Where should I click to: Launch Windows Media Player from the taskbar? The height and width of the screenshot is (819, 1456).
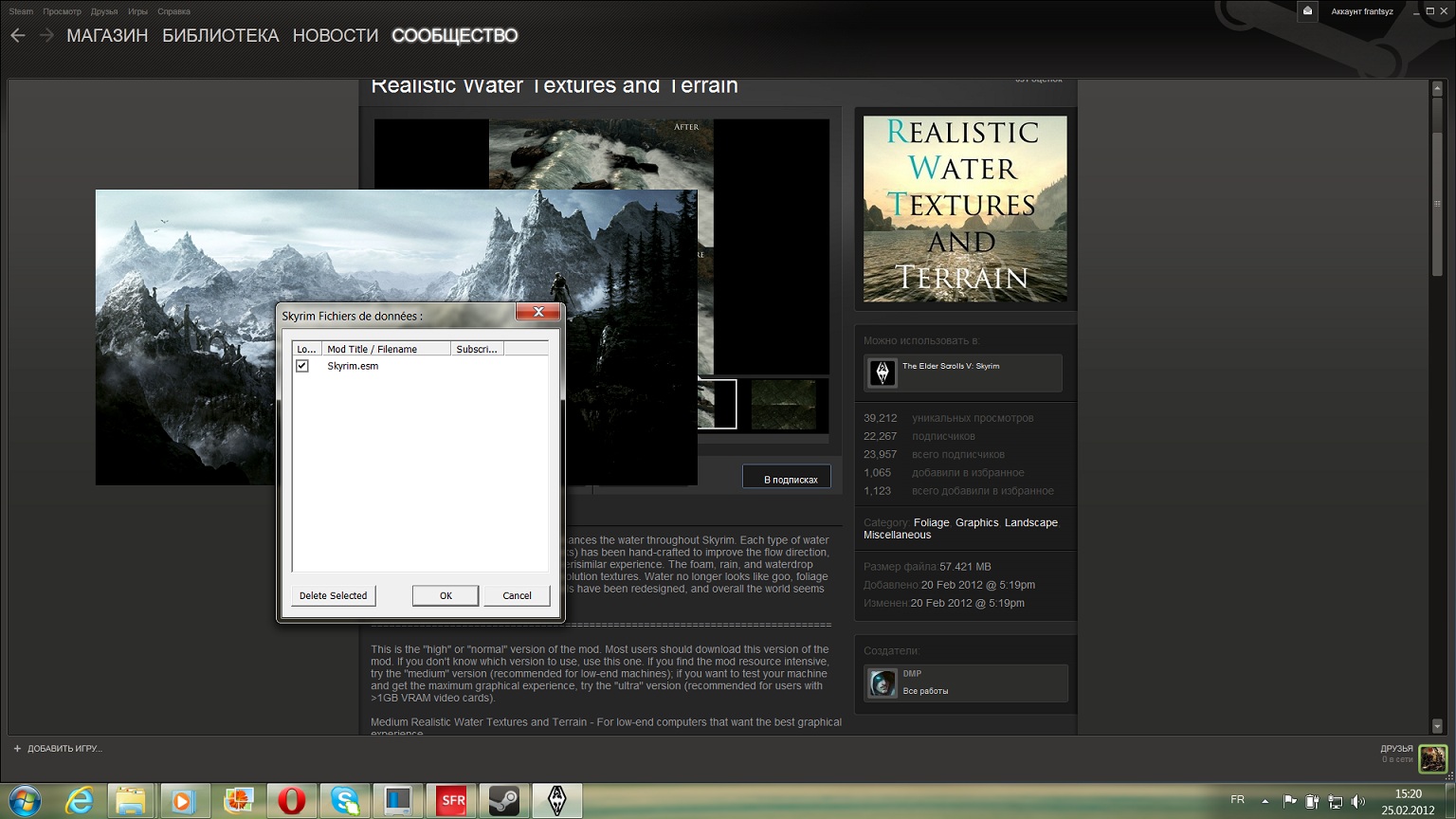pos(183,801)
